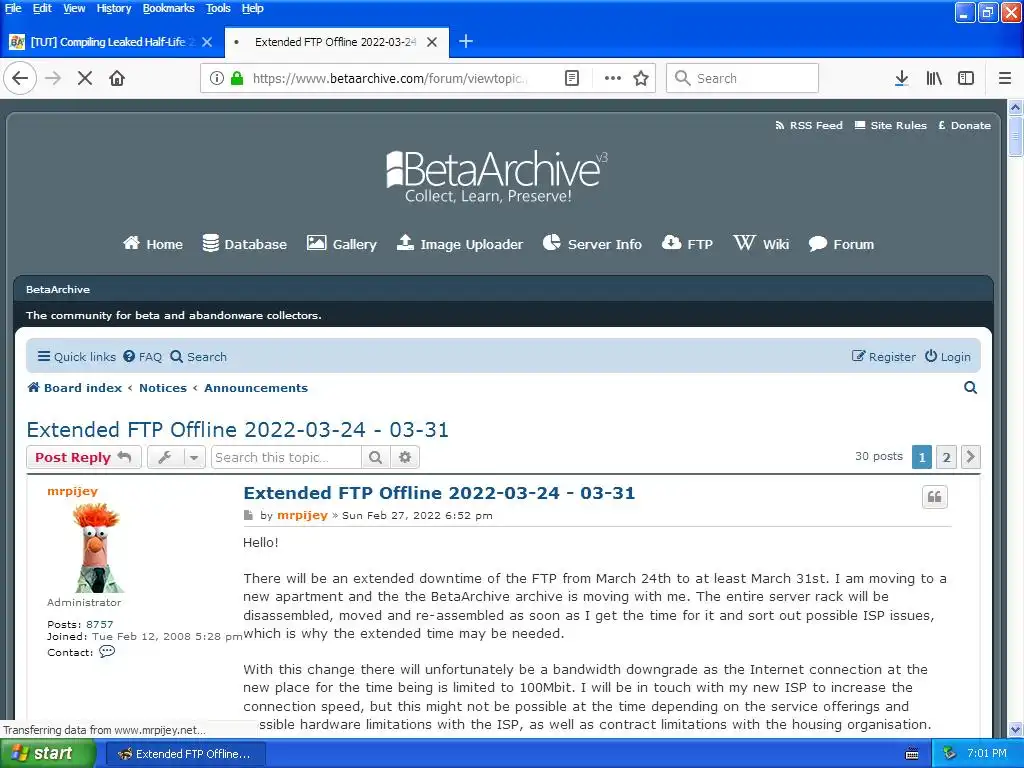
Task: Open Gallery in site navigation
Action: point(342,244)
